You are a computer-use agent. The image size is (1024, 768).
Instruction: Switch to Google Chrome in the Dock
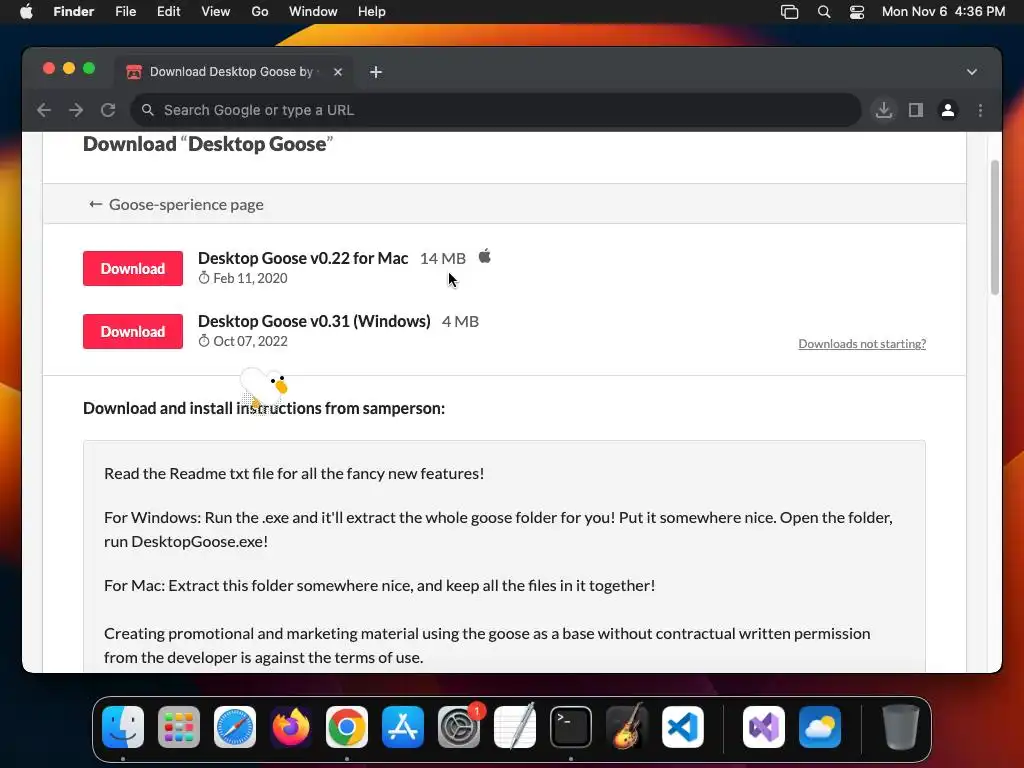(x=347, y=727)
